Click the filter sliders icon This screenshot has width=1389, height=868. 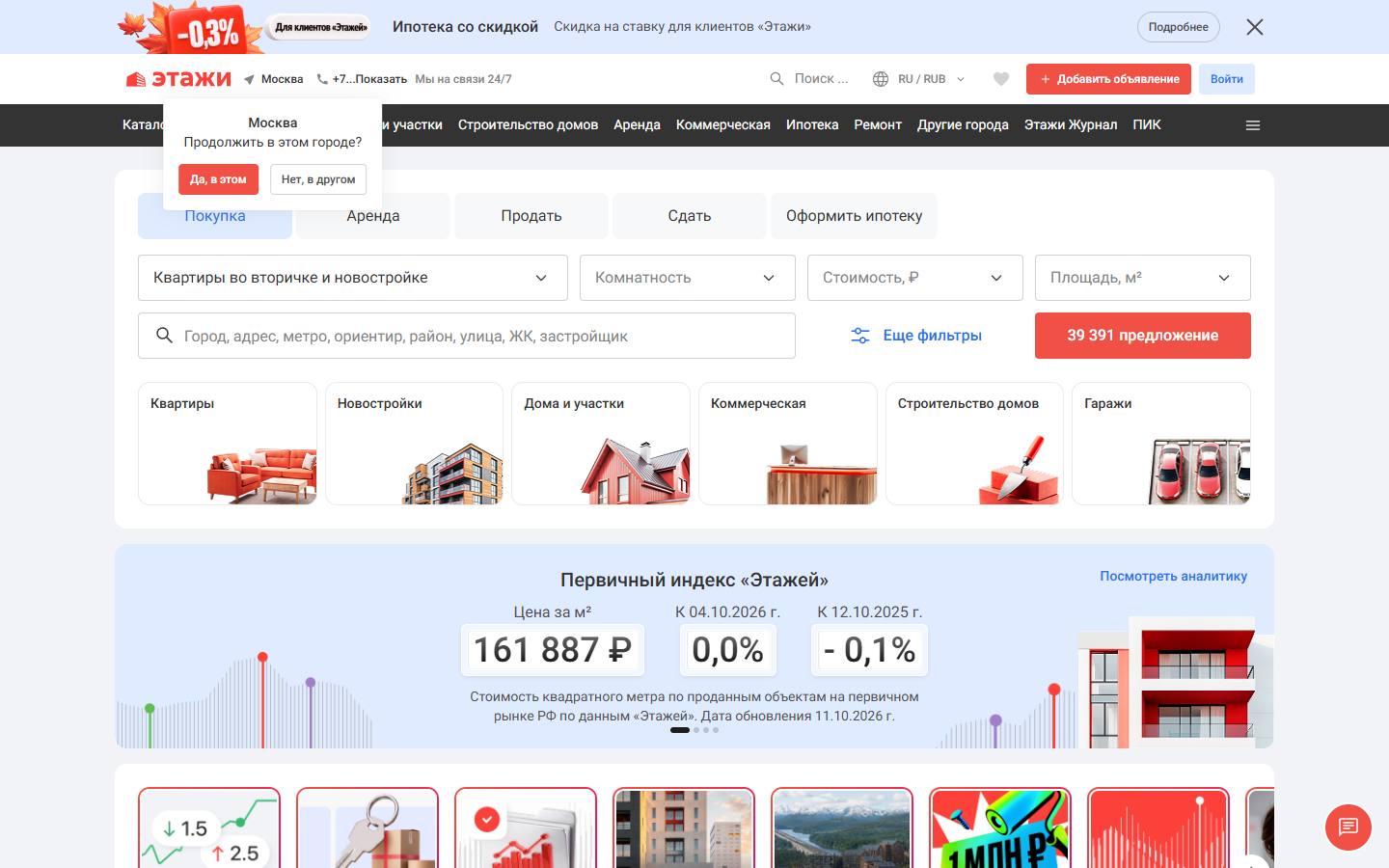click(859, 336)
